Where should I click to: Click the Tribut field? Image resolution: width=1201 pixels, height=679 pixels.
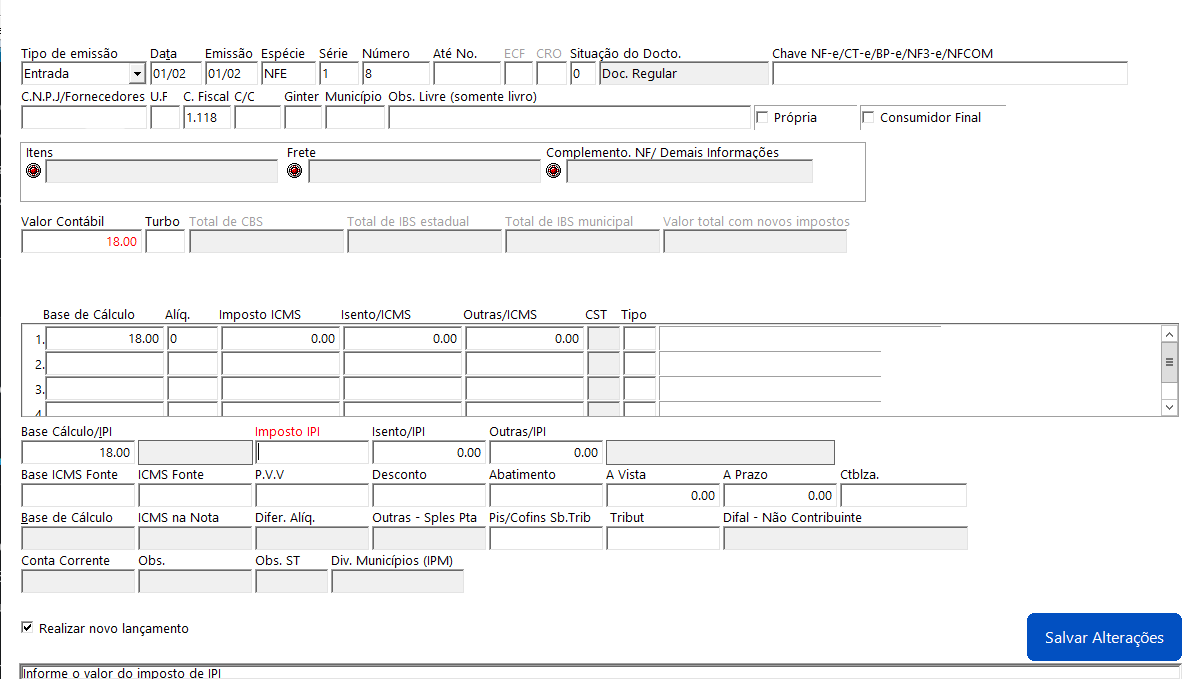[x=663, y=538]
